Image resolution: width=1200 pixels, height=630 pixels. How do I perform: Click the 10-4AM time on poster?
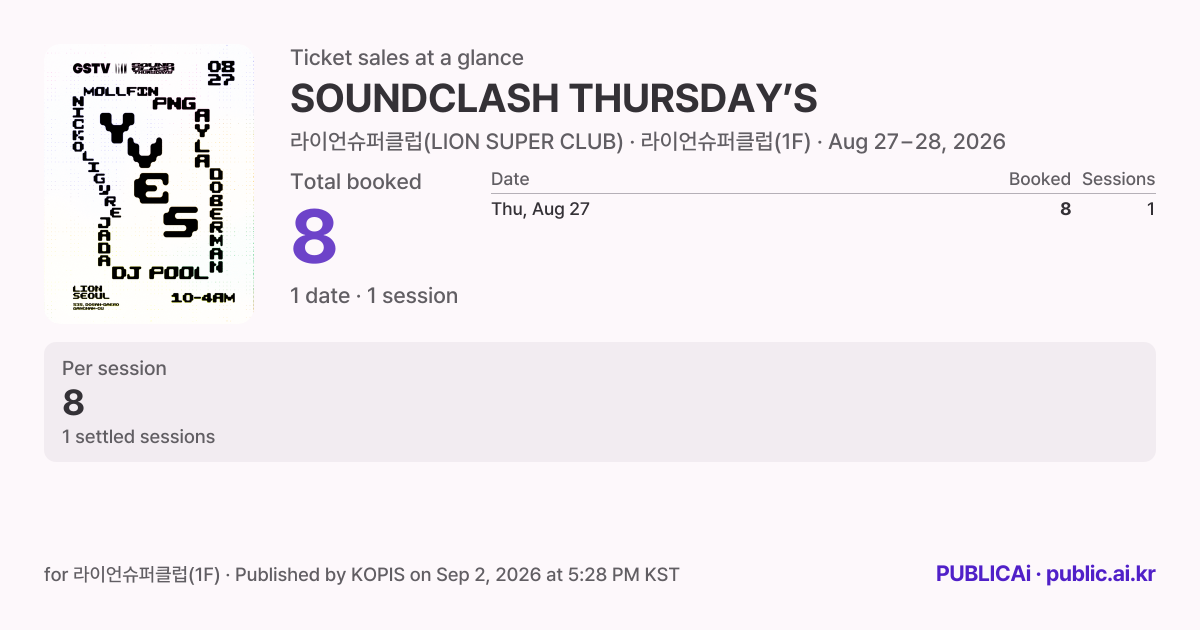[x=203, y=298]
